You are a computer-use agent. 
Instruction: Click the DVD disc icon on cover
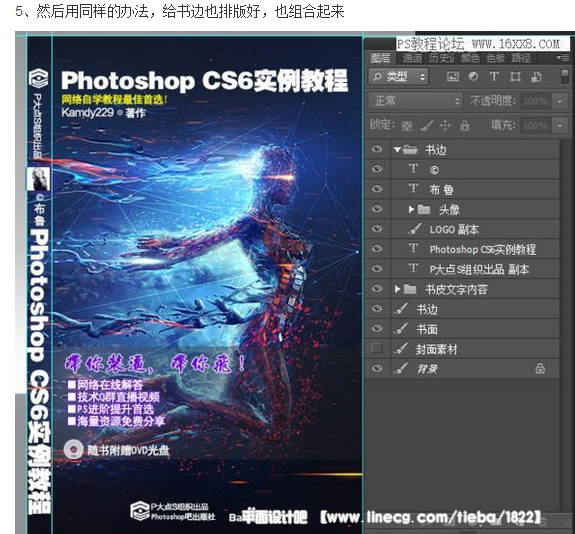73,449
